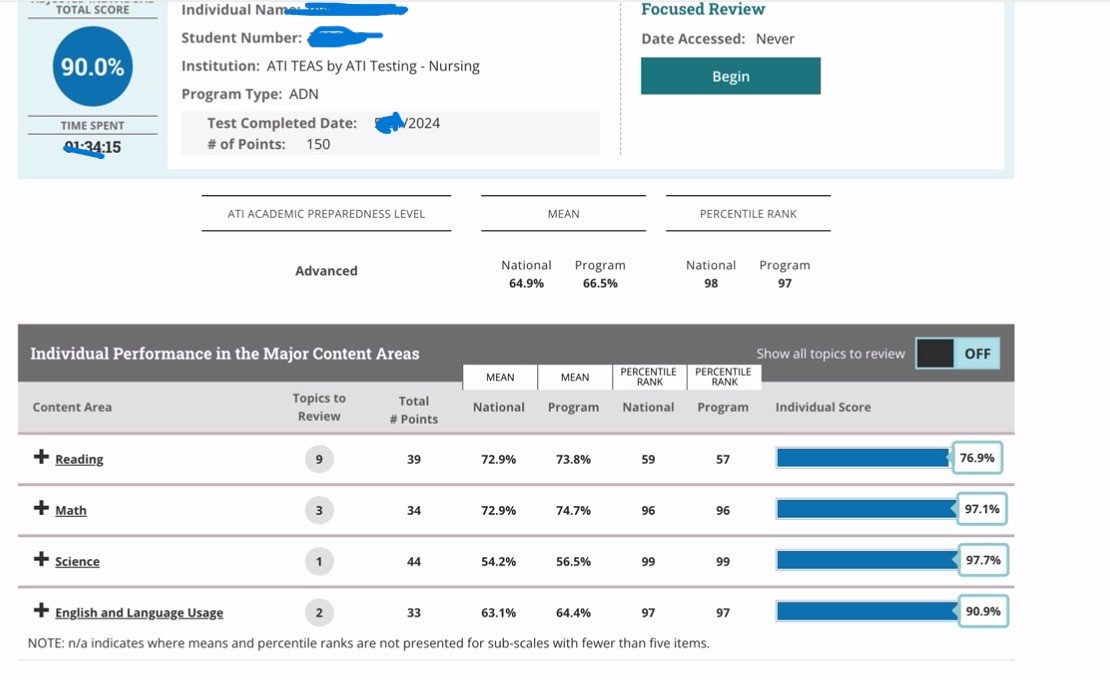Click the 97.7% Science score label
The height and width of the screenshot is (680, 1110).
point(982,560)
